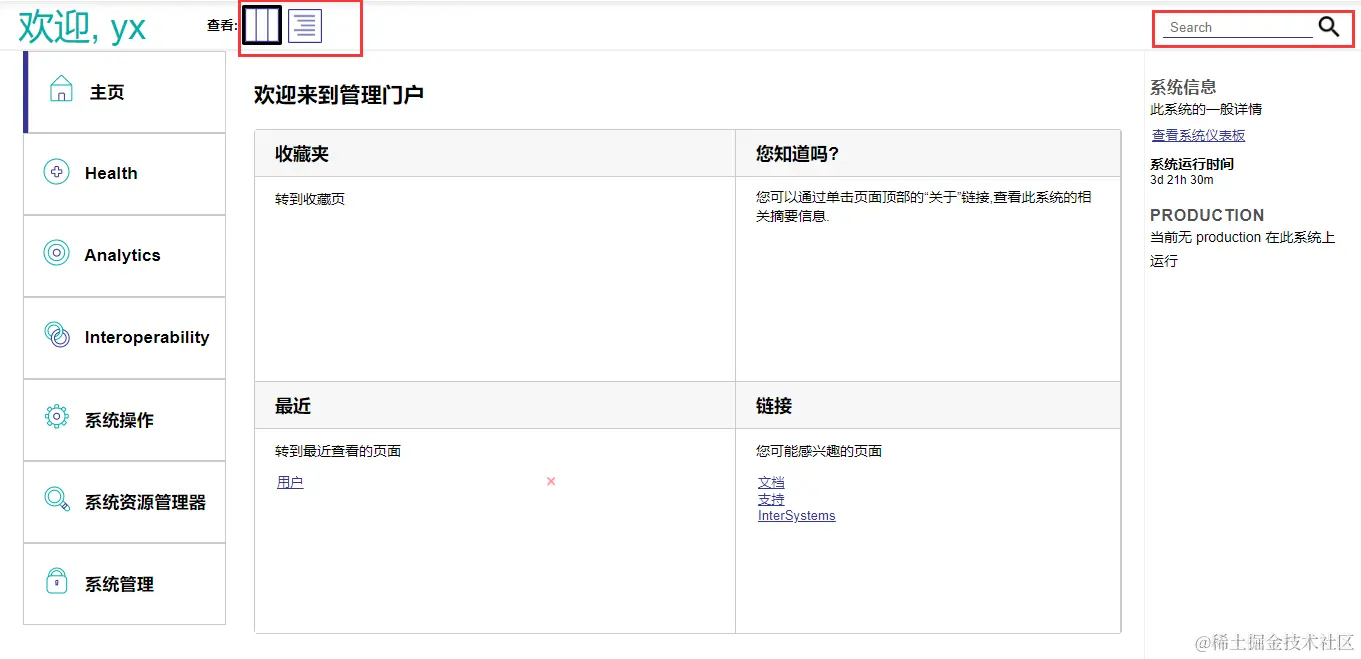1361x659 pixels.
Task: Click the 转到收藏页 text
Action: point(310,199)
